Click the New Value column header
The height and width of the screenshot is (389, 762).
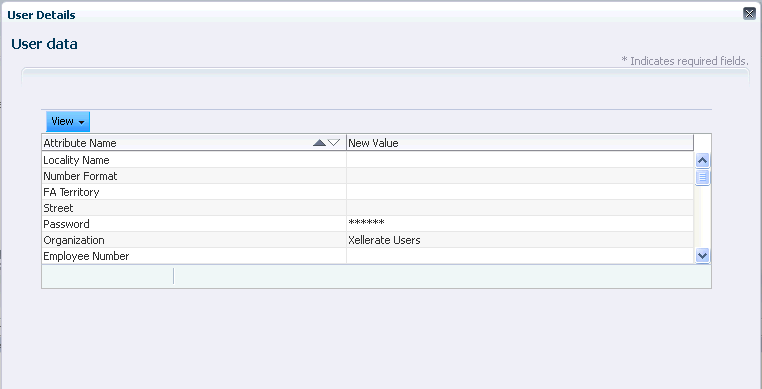[x=520, y=143]
